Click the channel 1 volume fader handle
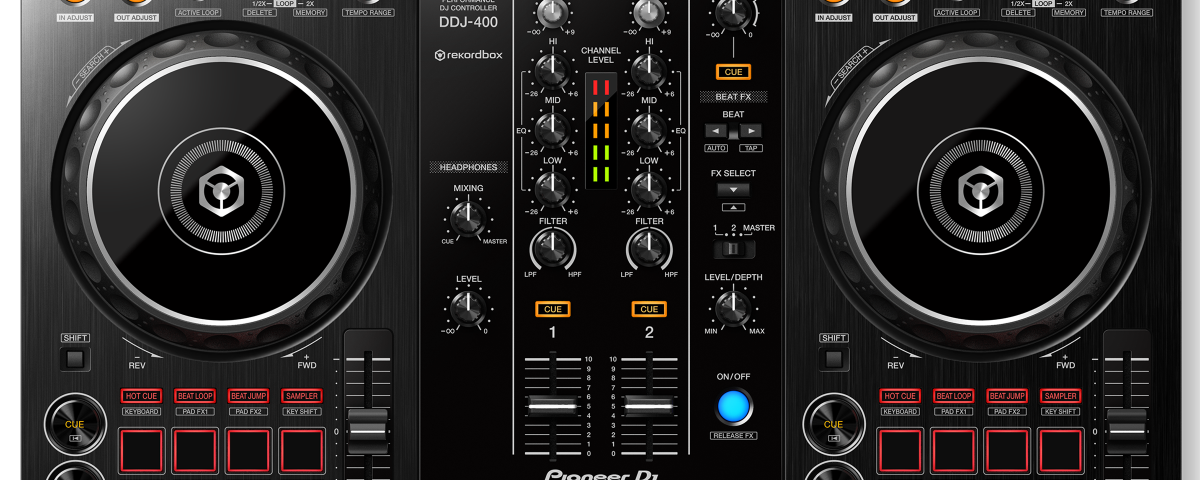 552,405
